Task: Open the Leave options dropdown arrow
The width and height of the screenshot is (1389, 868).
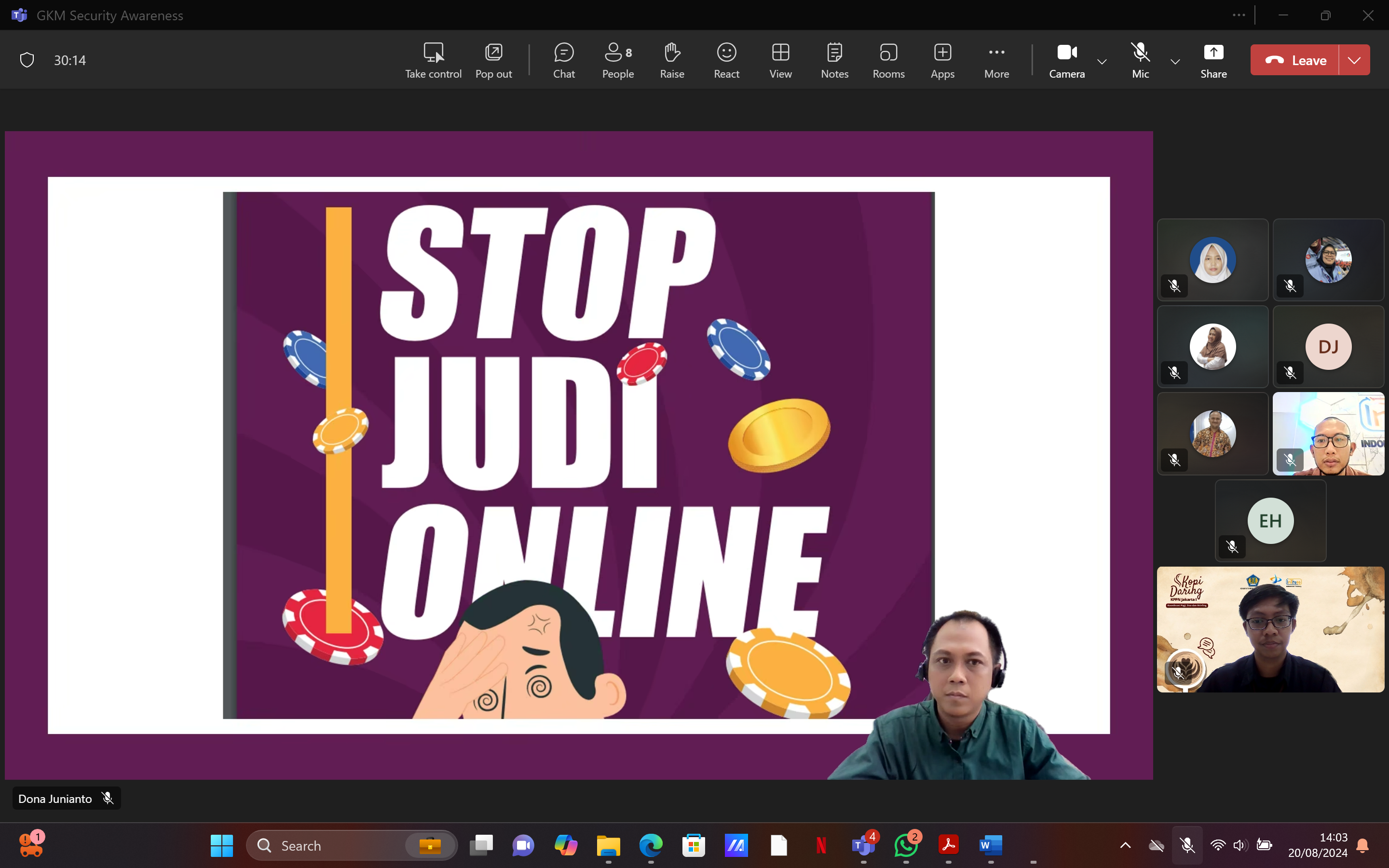Action: 1354,60
